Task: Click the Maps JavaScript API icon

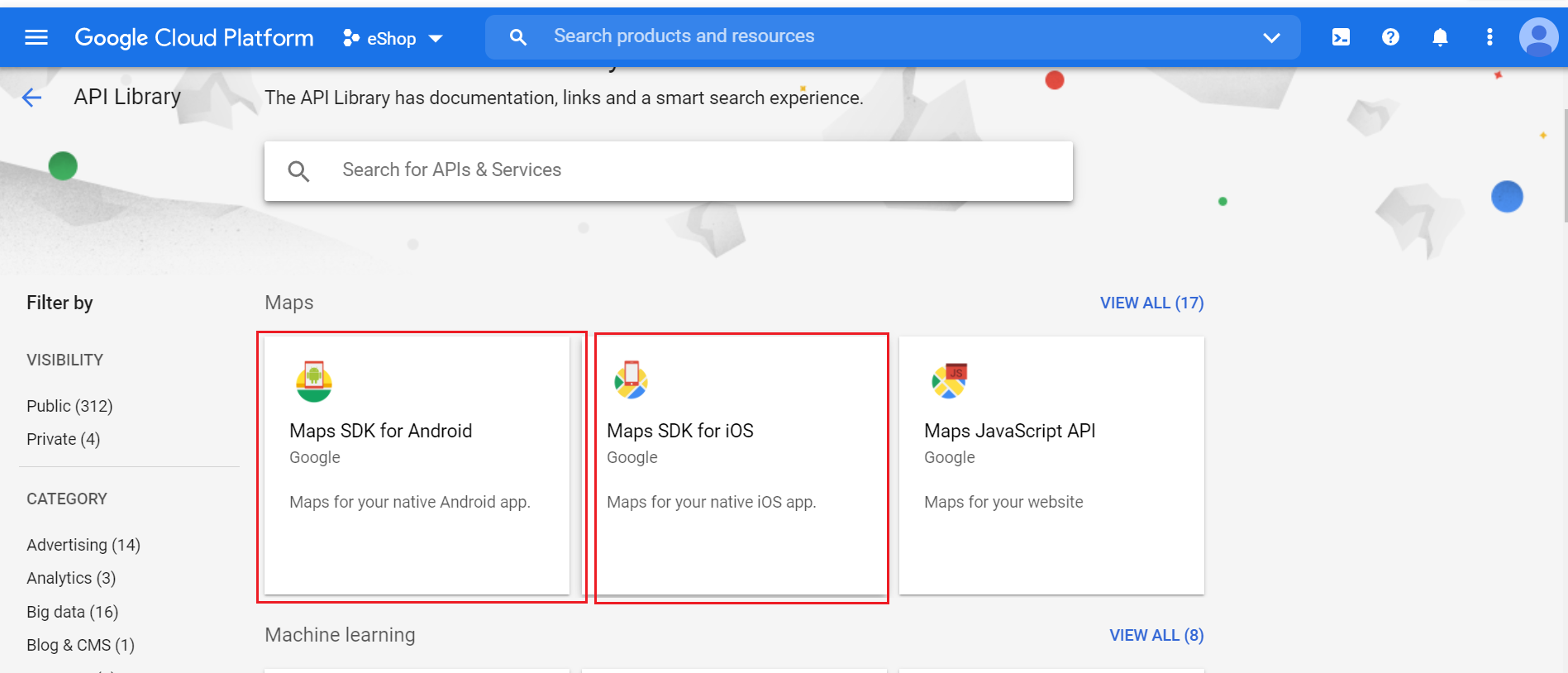Action: point(949,381)
